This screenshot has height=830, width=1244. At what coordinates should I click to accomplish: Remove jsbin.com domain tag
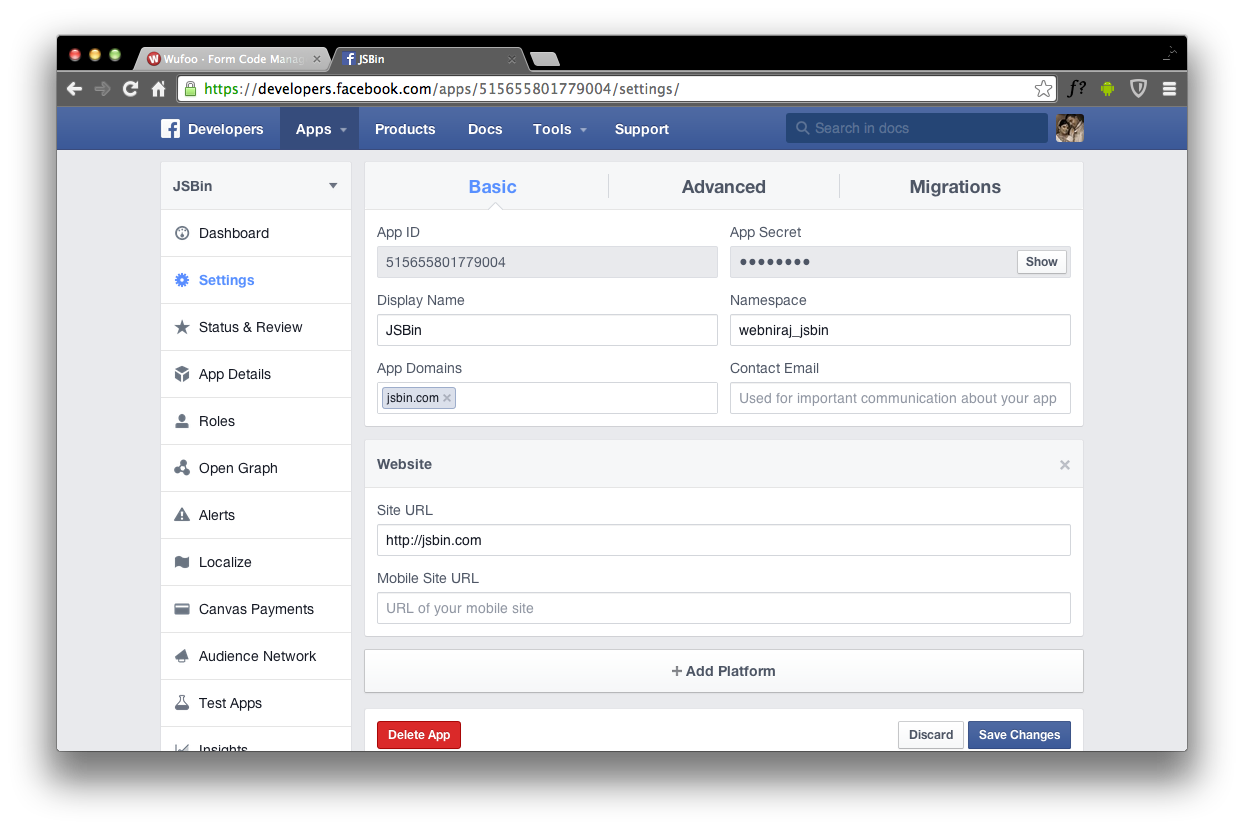tap(447, 398)
